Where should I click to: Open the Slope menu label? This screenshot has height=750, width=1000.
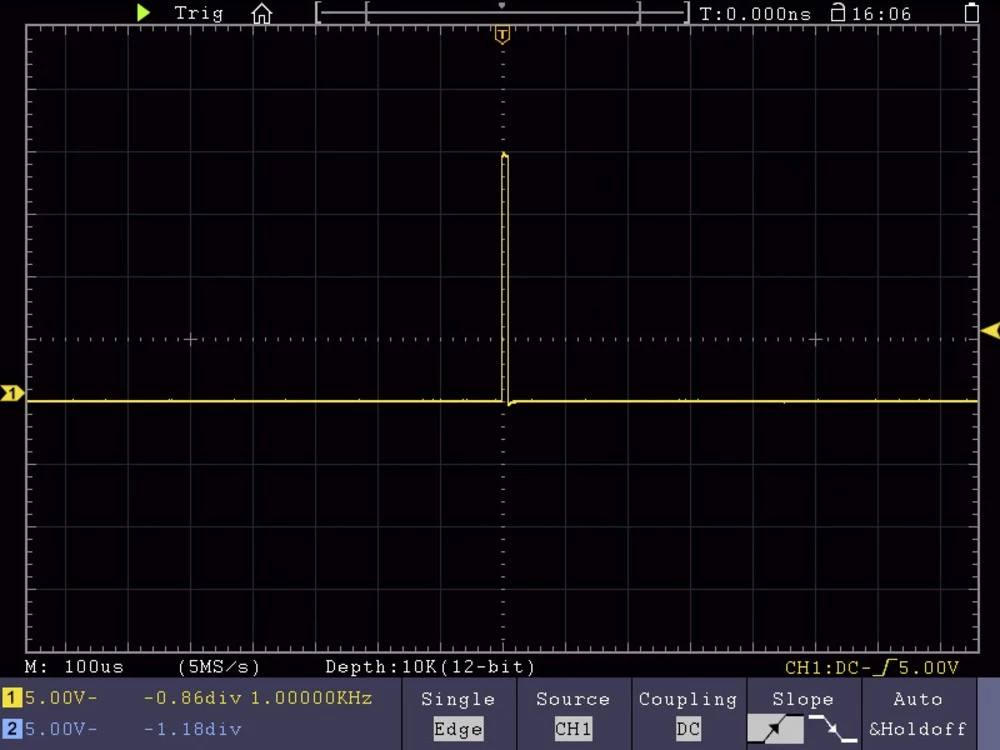(x=803, y=699)
